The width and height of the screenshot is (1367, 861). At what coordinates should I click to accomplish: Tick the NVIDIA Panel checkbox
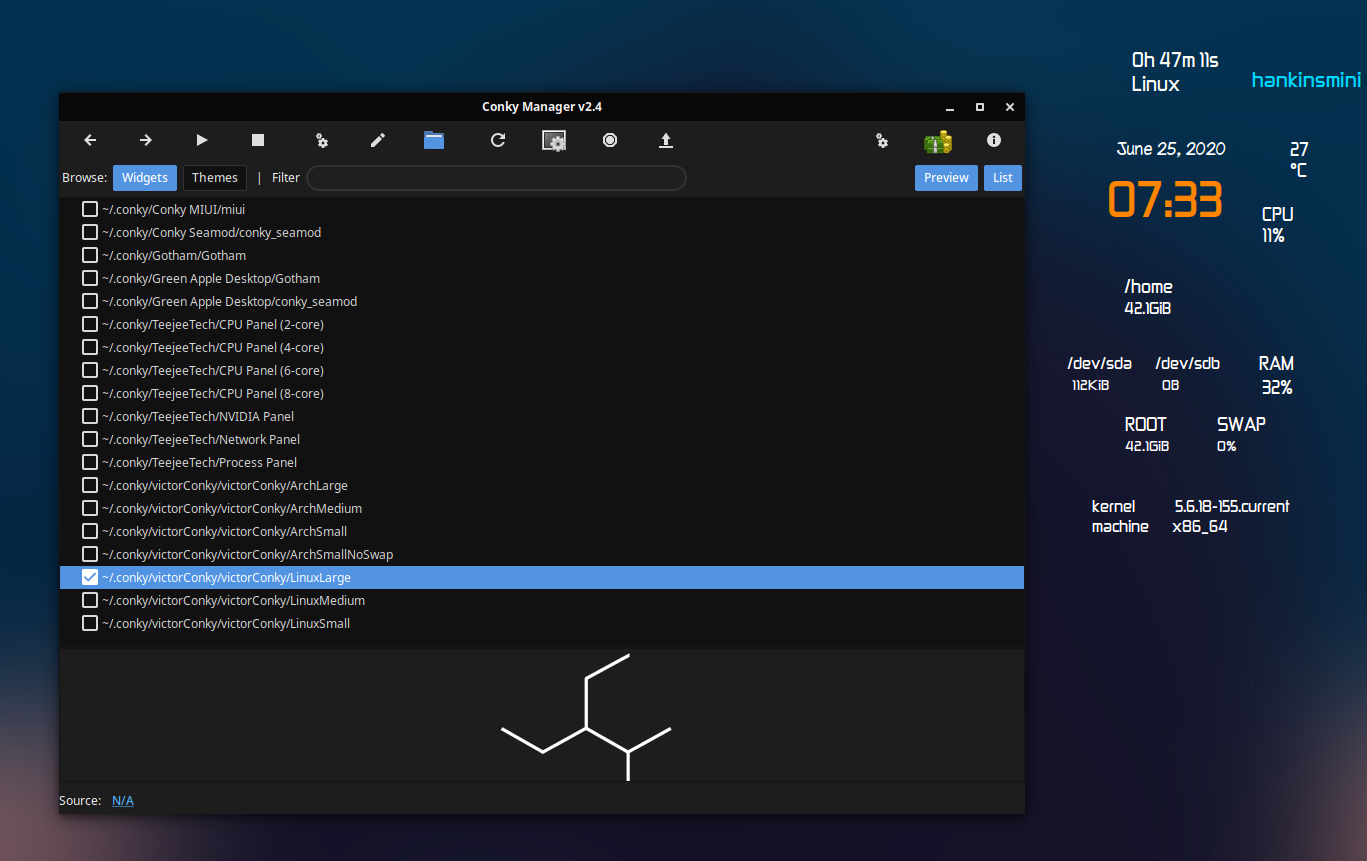[90, 416]
